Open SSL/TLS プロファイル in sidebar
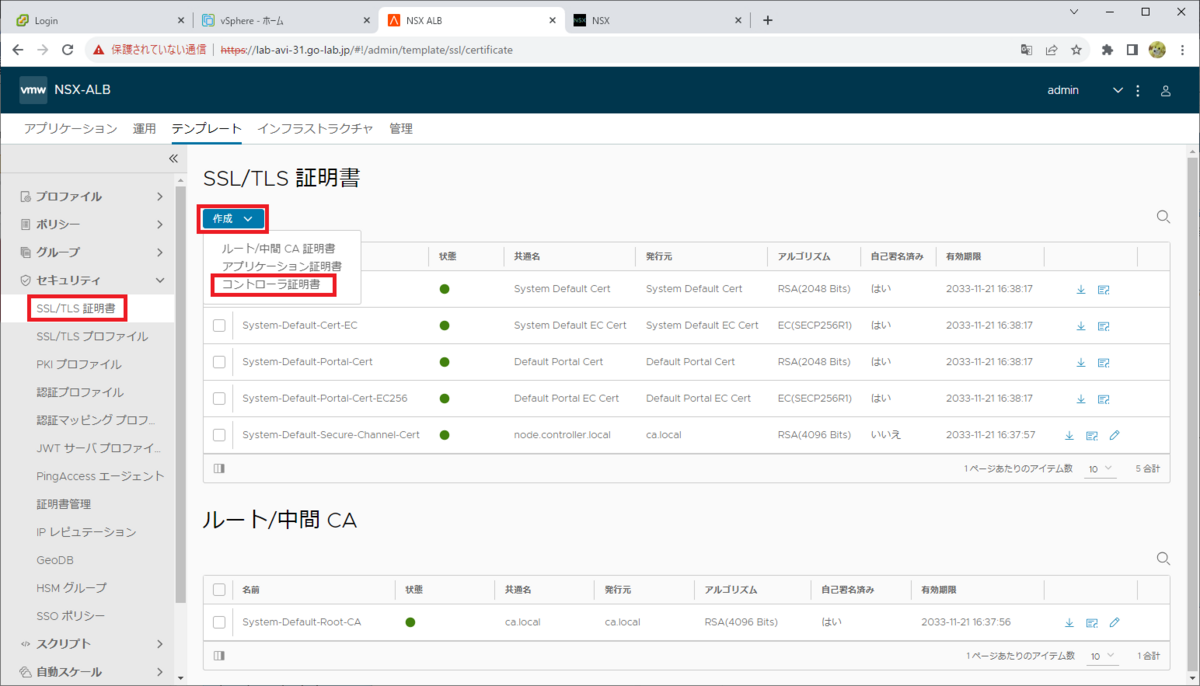Screen dimensions: 1200x686 [x=92, y=337]
